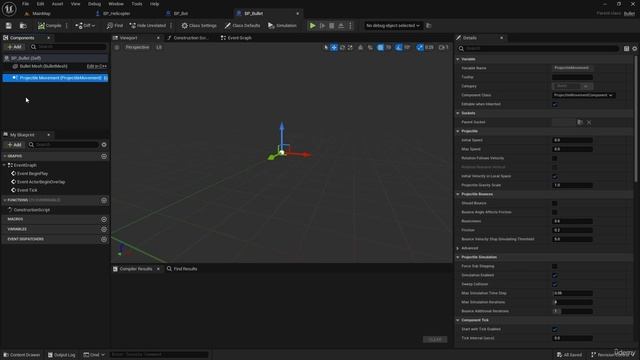Add a new event dispatcher with plus icon
640x360 pixels.
click(104, 239)
